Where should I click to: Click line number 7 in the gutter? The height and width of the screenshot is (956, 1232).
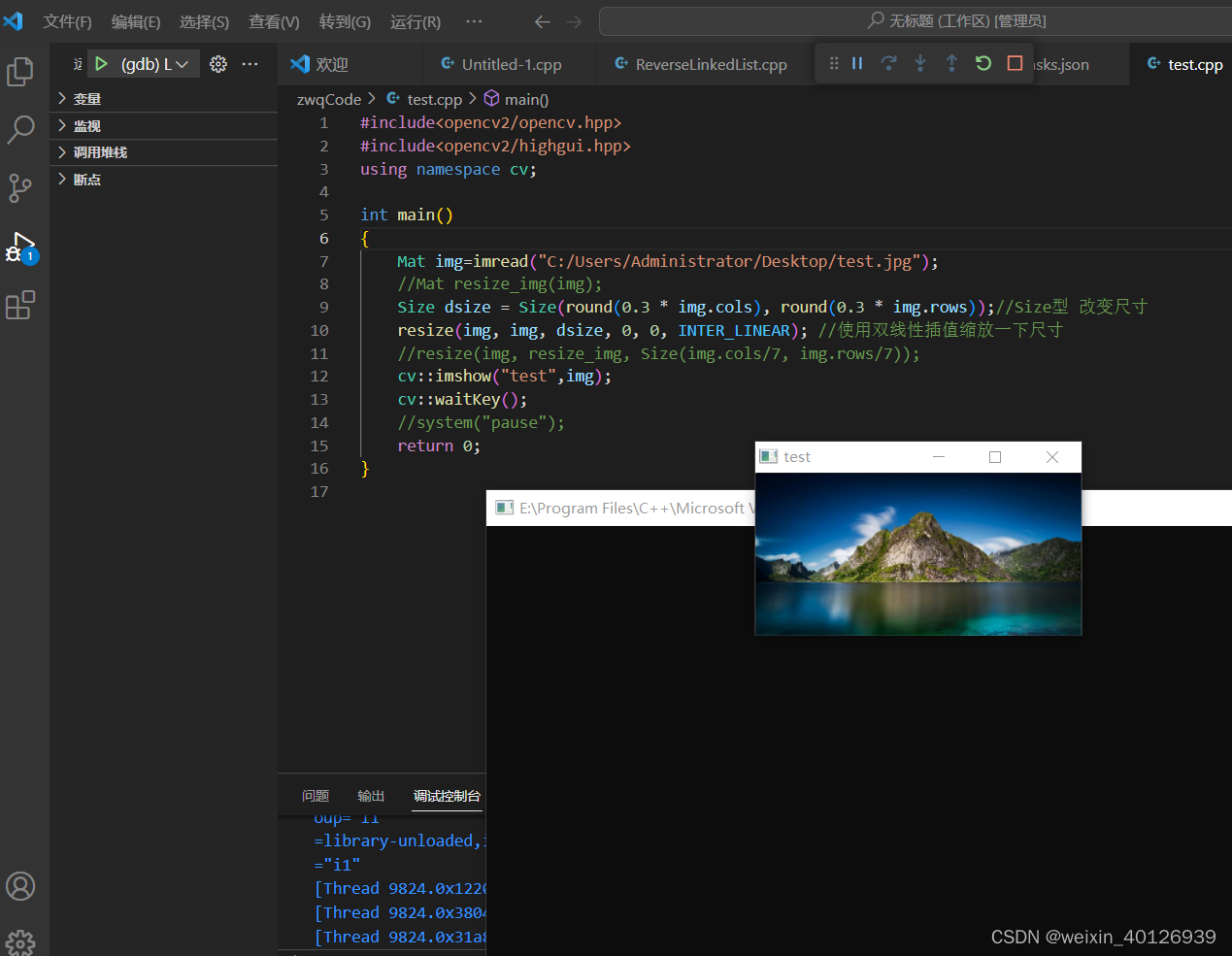[324, 261]
